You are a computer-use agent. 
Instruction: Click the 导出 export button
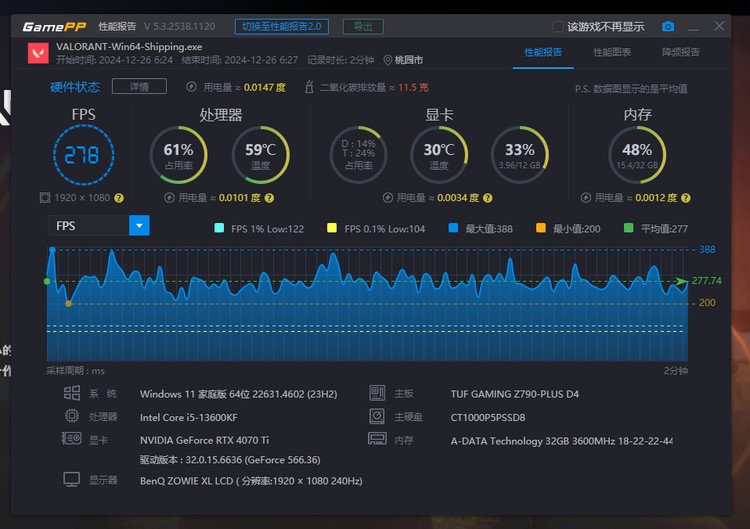(363, 26)
